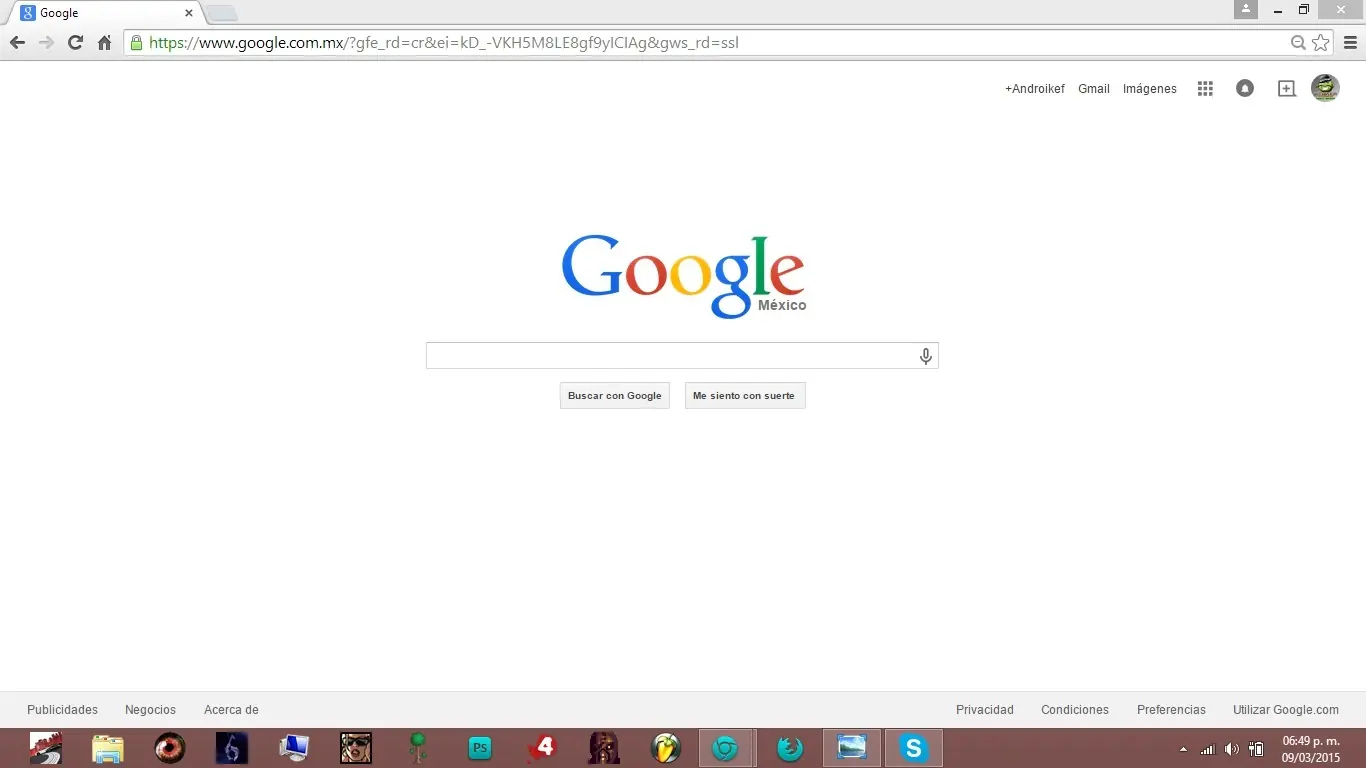Open the Acerca de footer link
The image size is (1366, 768).
pyautogui.click(x=231, y=710)
